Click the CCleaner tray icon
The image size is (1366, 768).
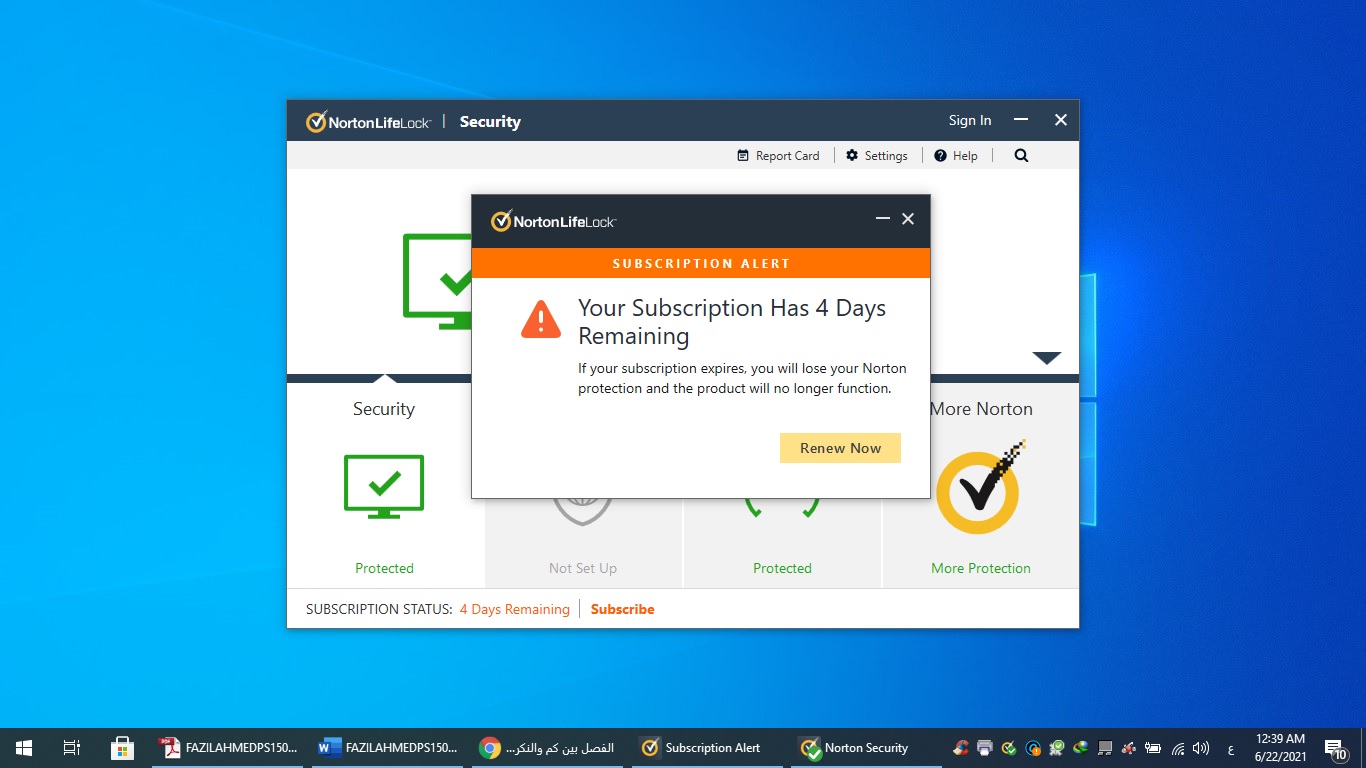point(961,748)
